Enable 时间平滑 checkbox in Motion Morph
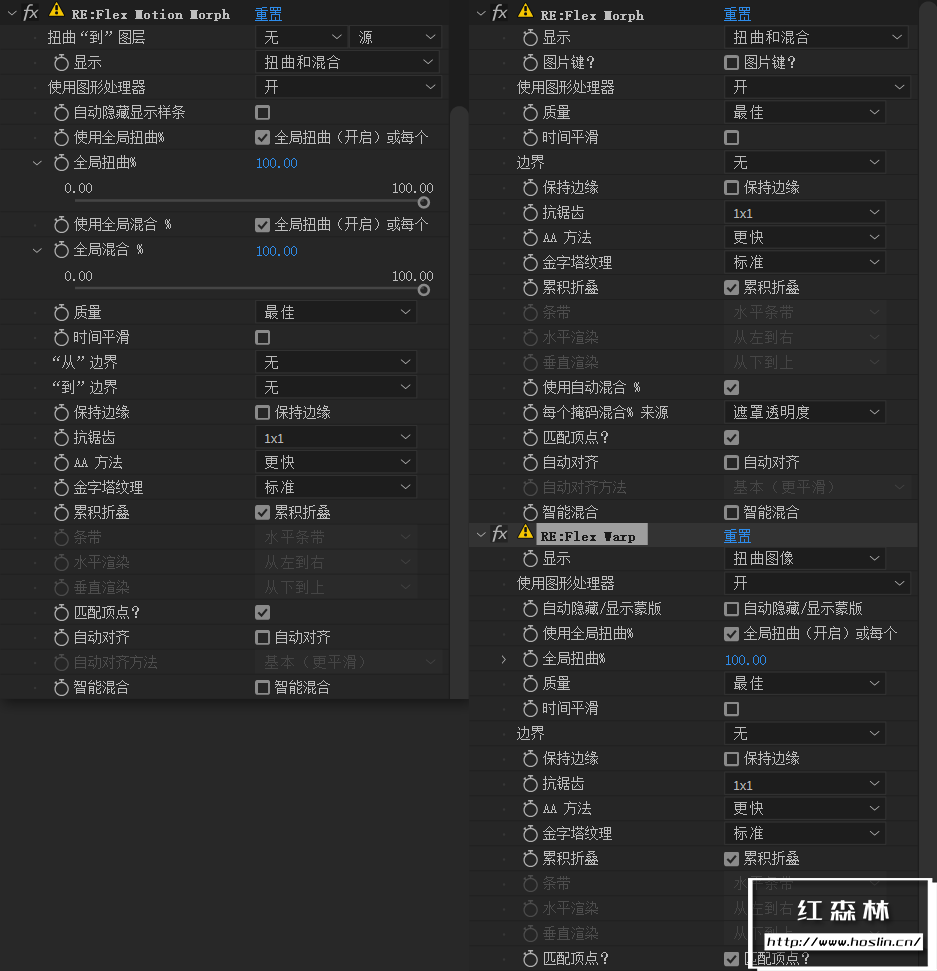 (263, 337)
